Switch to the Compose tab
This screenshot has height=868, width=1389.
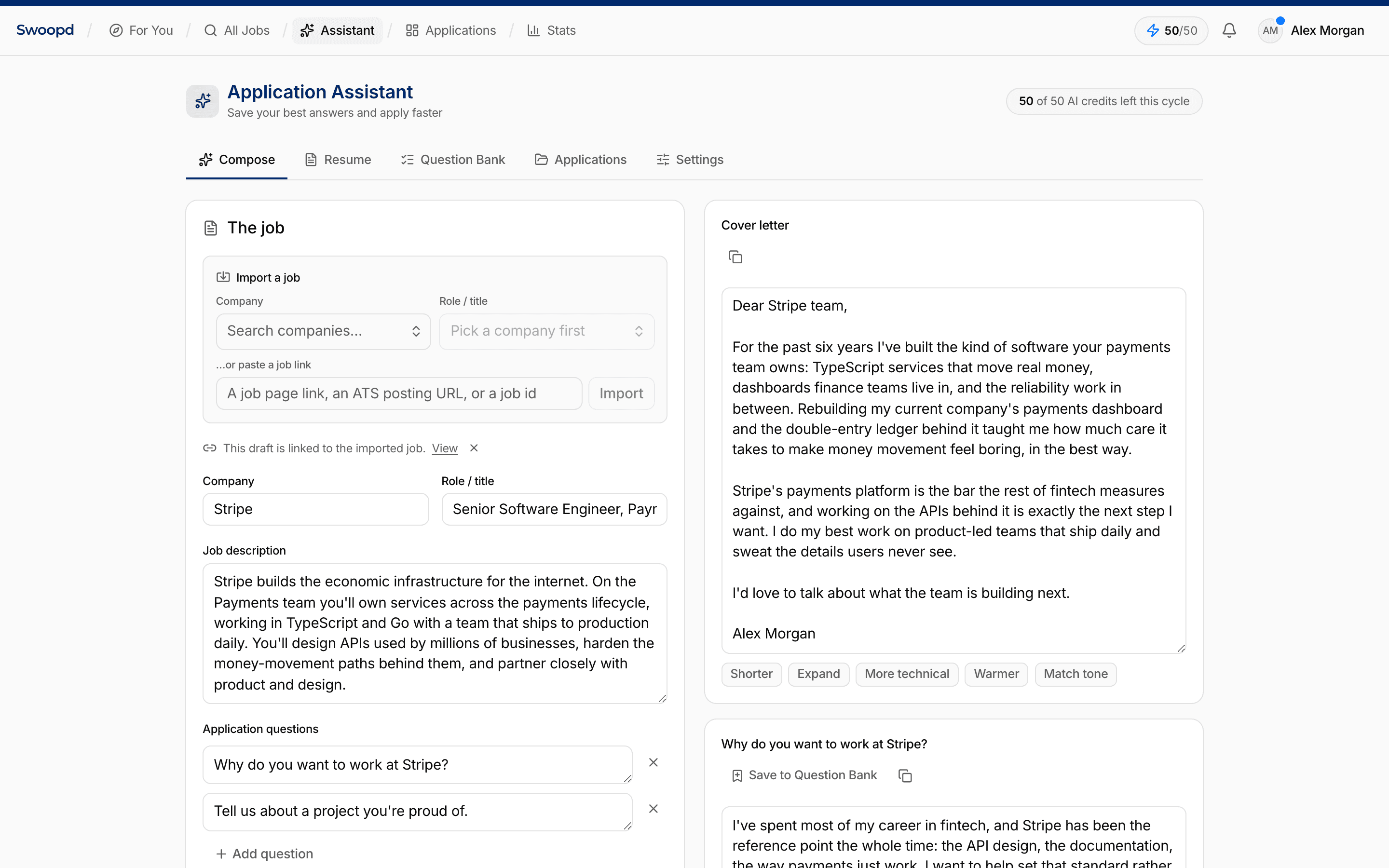point(236,160)
